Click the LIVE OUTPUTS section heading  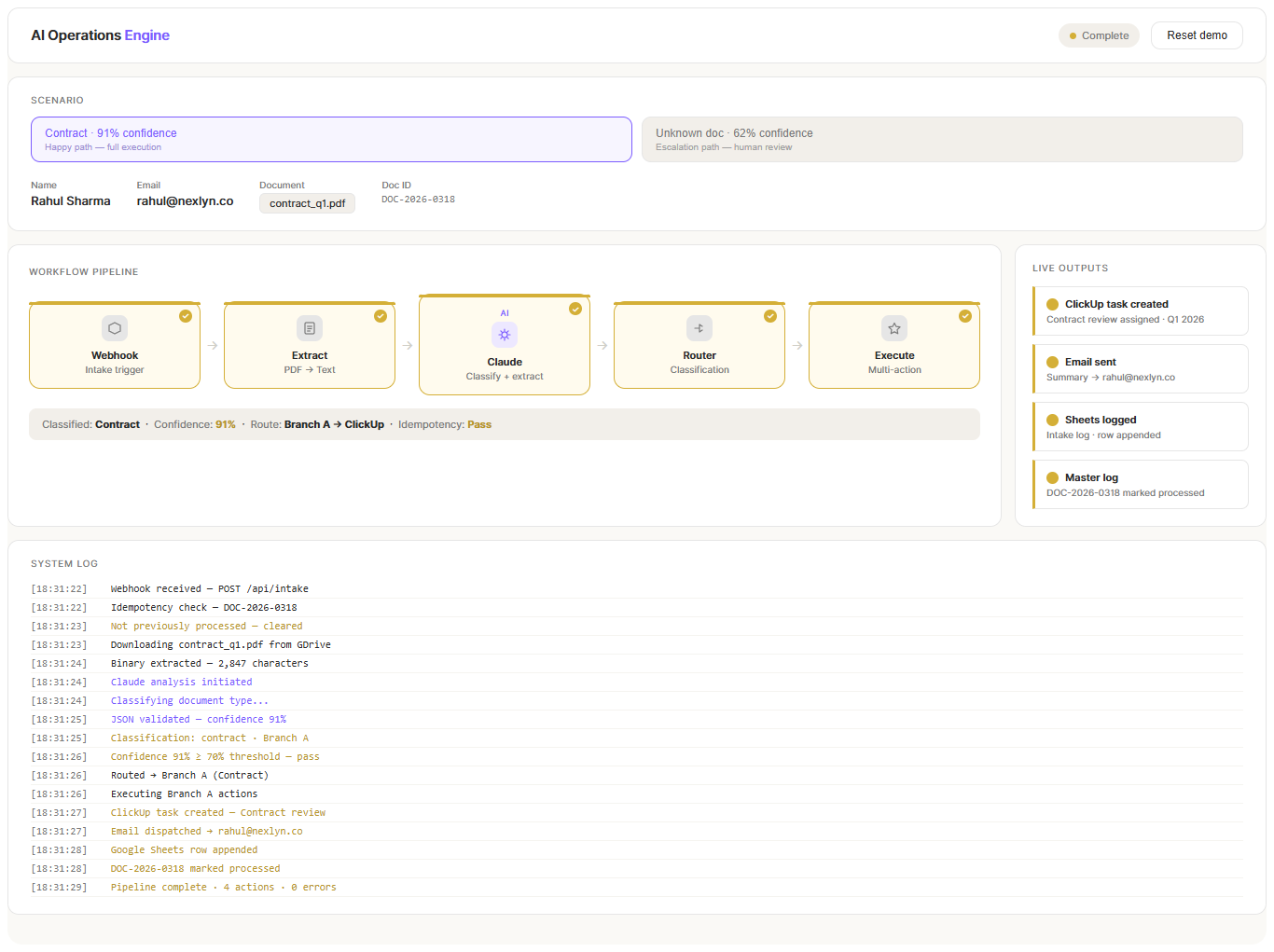coord(1070,269)
